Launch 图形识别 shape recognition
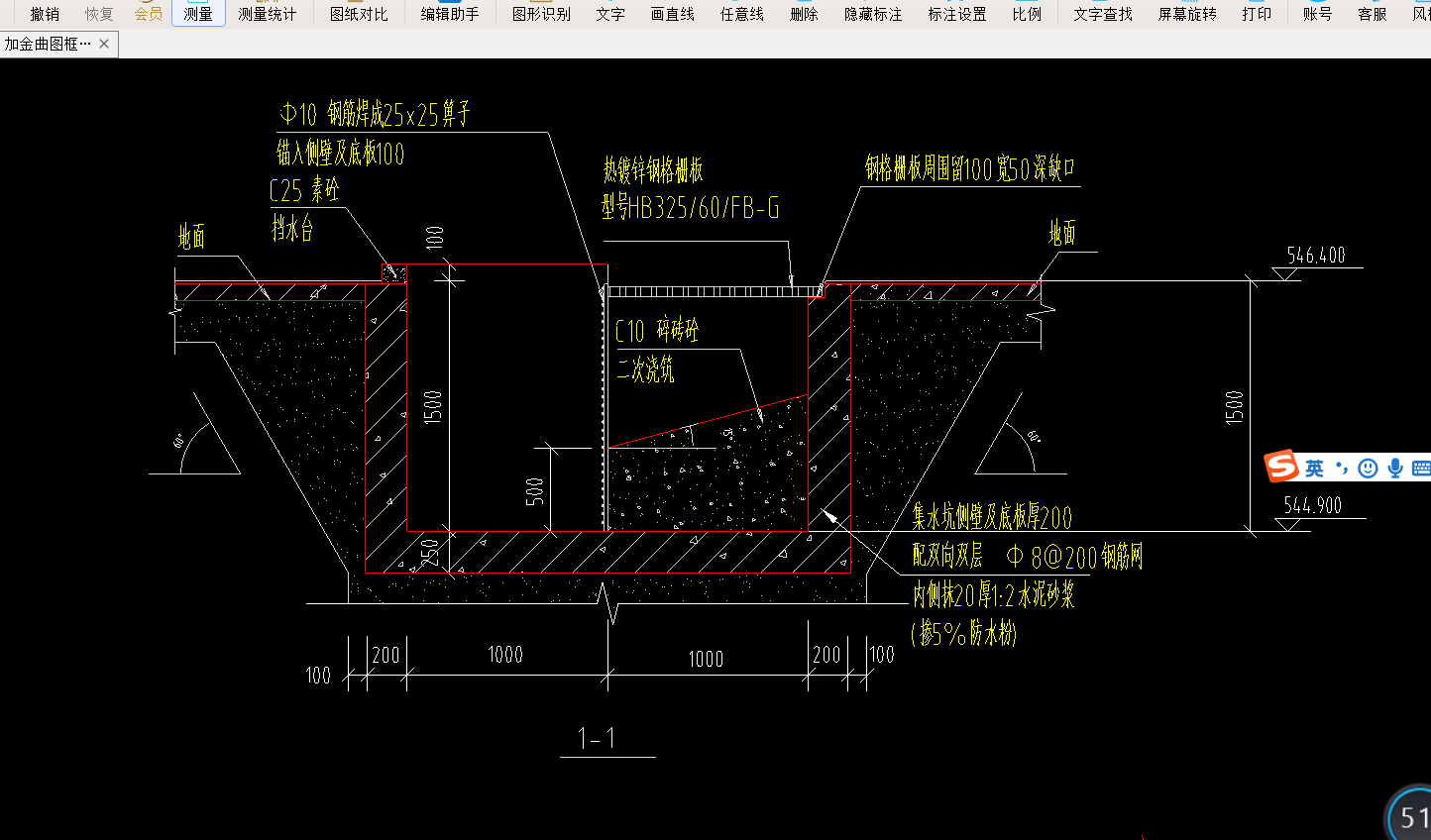 [541, 14]
